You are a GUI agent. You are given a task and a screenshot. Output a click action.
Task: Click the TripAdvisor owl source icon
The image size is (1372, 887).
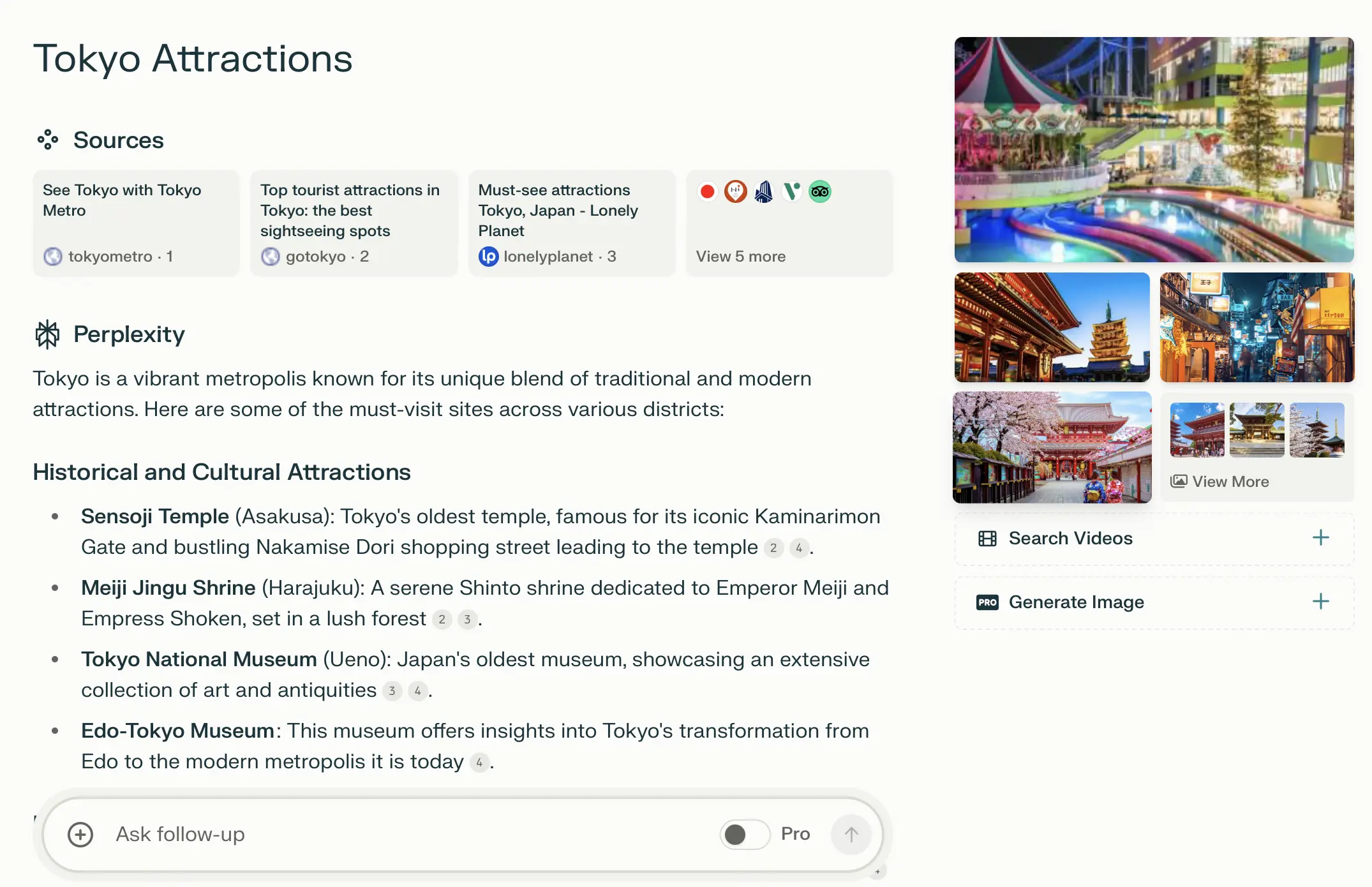820,191
